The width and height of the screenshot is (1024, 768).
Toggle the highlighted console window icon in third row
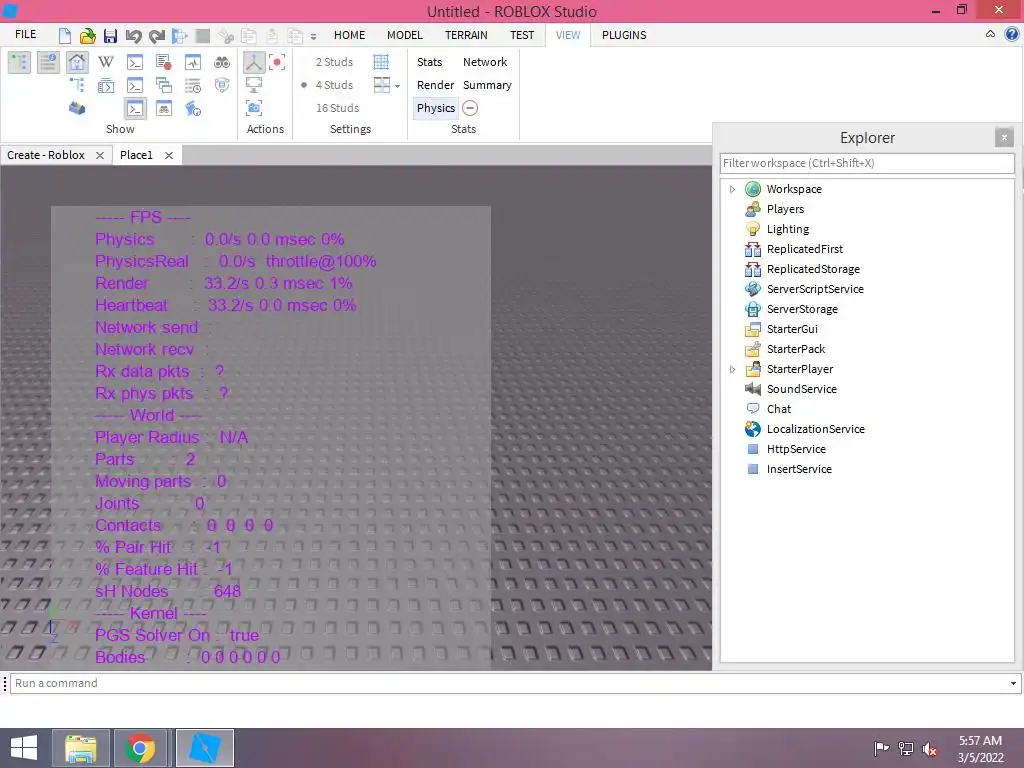pos(135,108)
